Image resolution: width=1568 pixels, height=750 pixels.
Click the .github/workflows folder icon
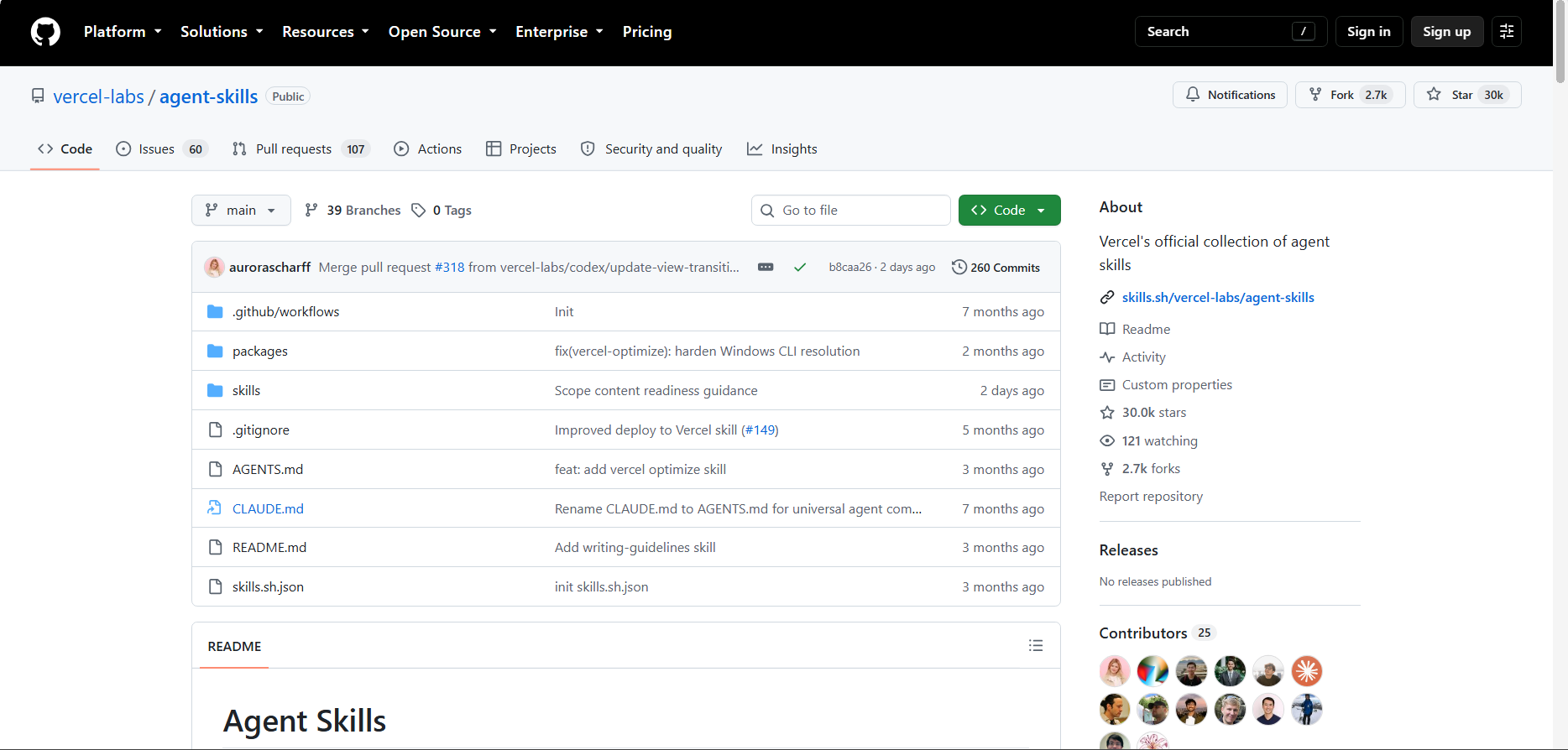point(215,312)
